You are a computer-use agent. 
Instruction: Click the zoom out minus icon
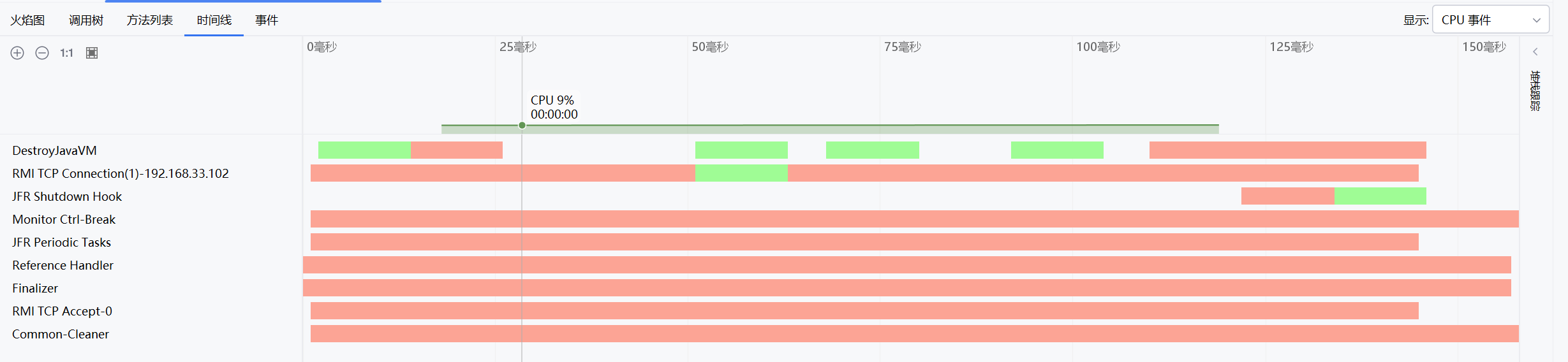click(x=42, y=53)
